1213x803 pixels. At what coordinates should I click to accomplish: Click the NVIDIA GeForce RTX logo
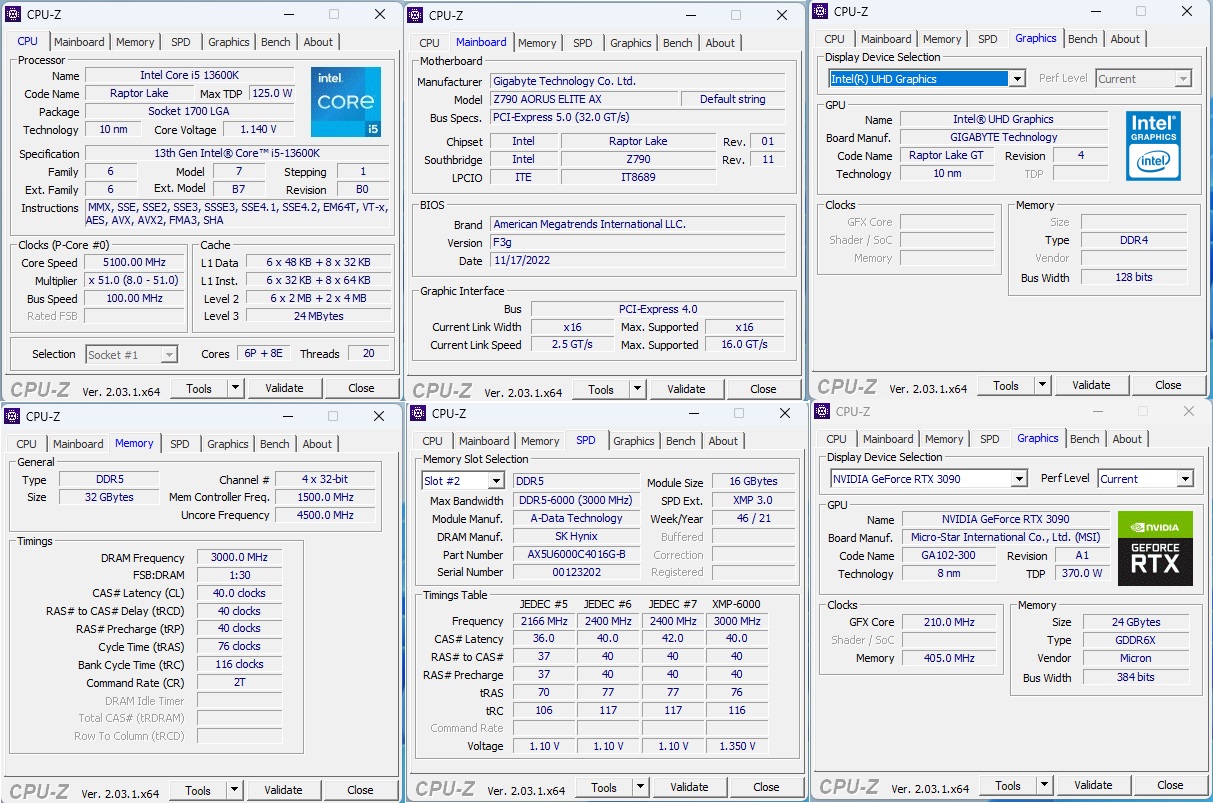pyautogui.click(x=1155, y=549)
